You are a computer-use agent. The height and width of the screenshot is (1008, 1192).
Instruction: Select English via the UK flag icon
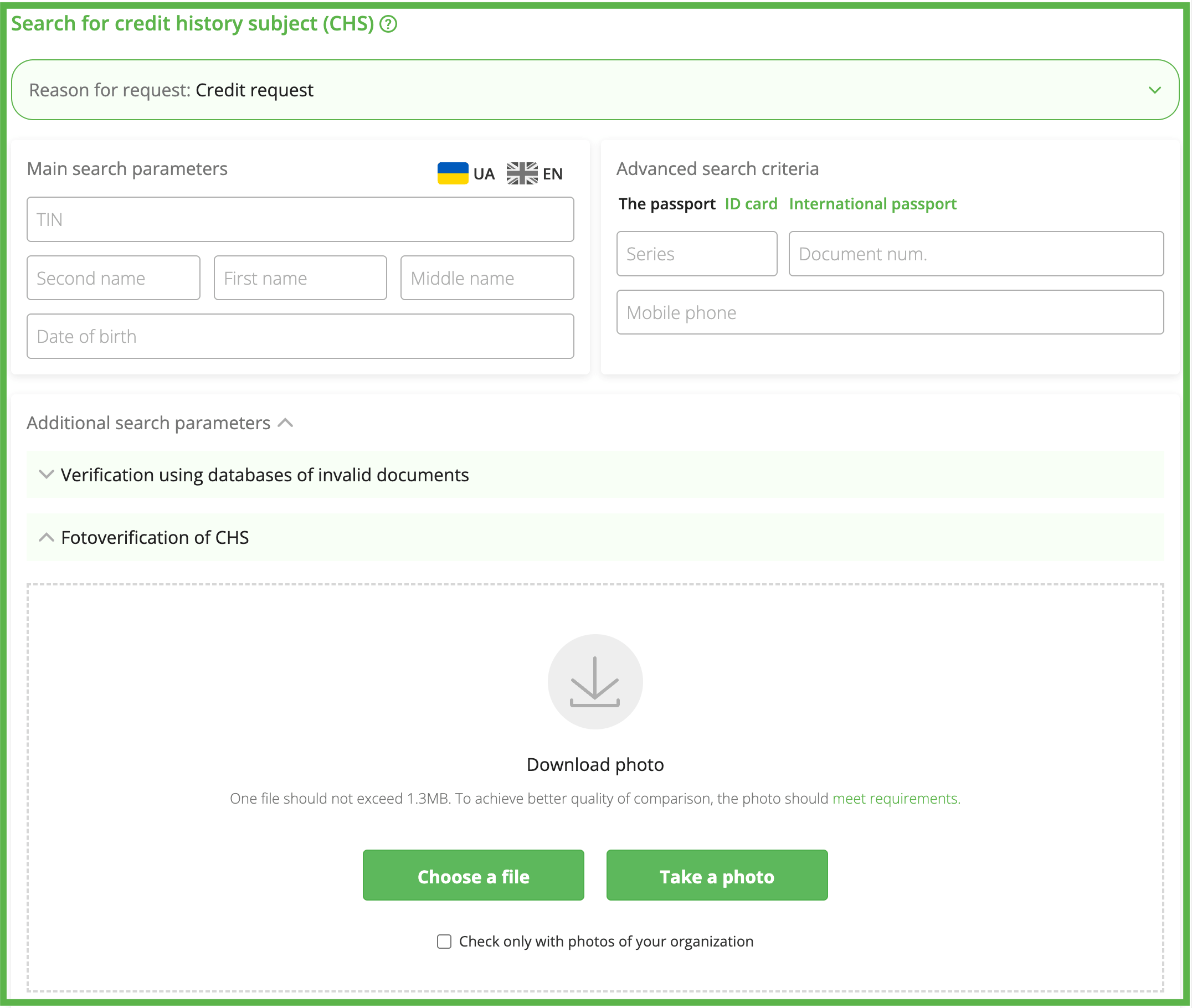coord(522,173)
